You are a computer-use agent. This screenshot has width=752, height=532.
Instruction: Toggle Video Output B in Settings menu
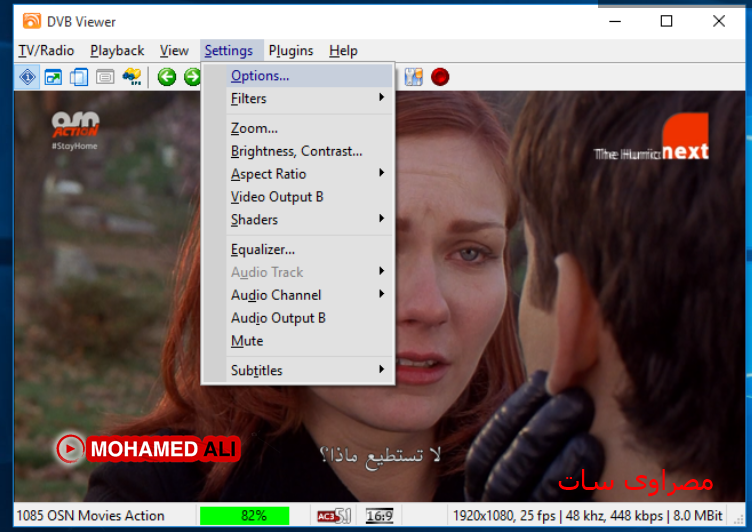pyautogui.click(x=277, y=197)
